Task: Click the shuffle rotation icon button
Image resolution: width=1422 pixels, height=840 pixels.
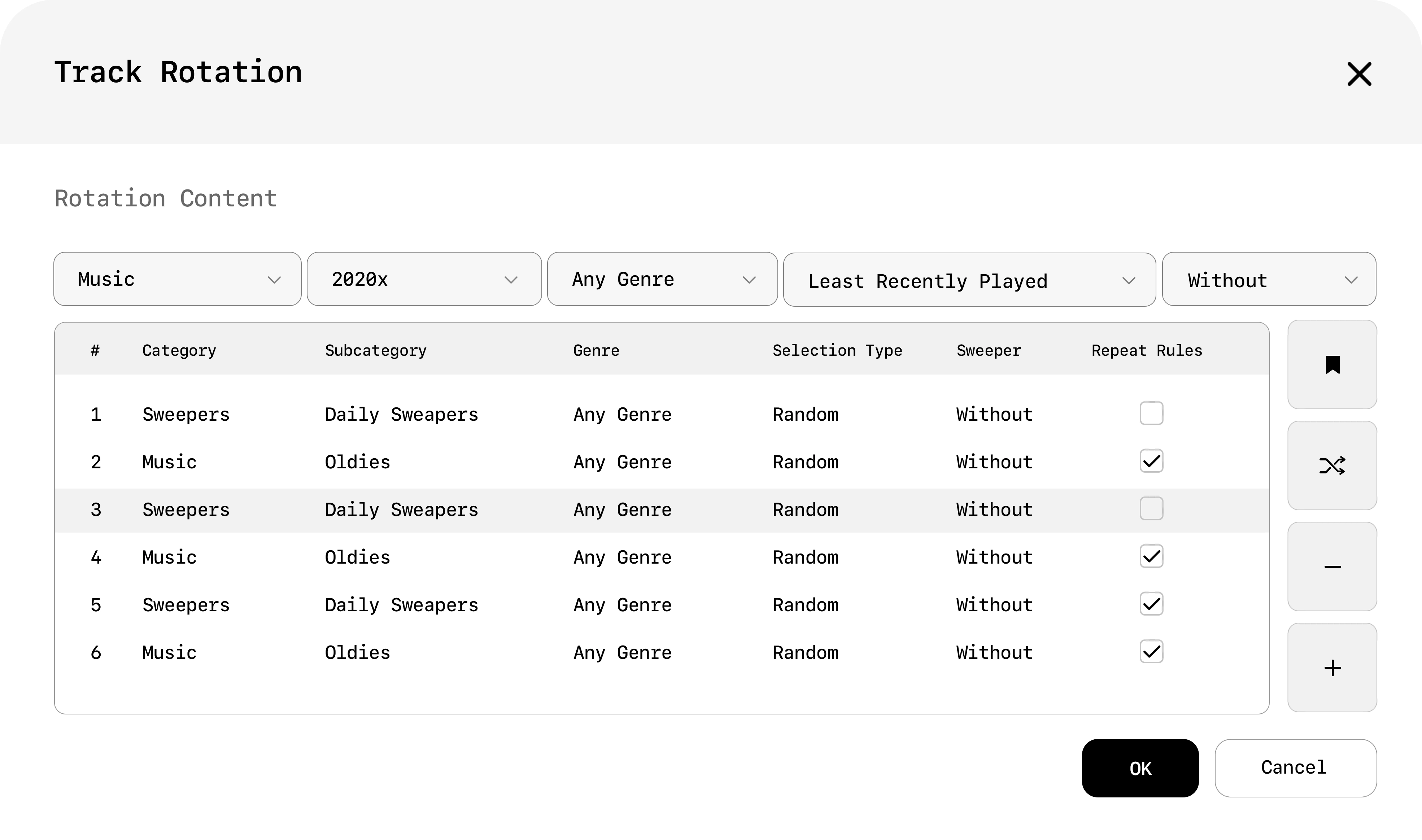Action: 1332,465
